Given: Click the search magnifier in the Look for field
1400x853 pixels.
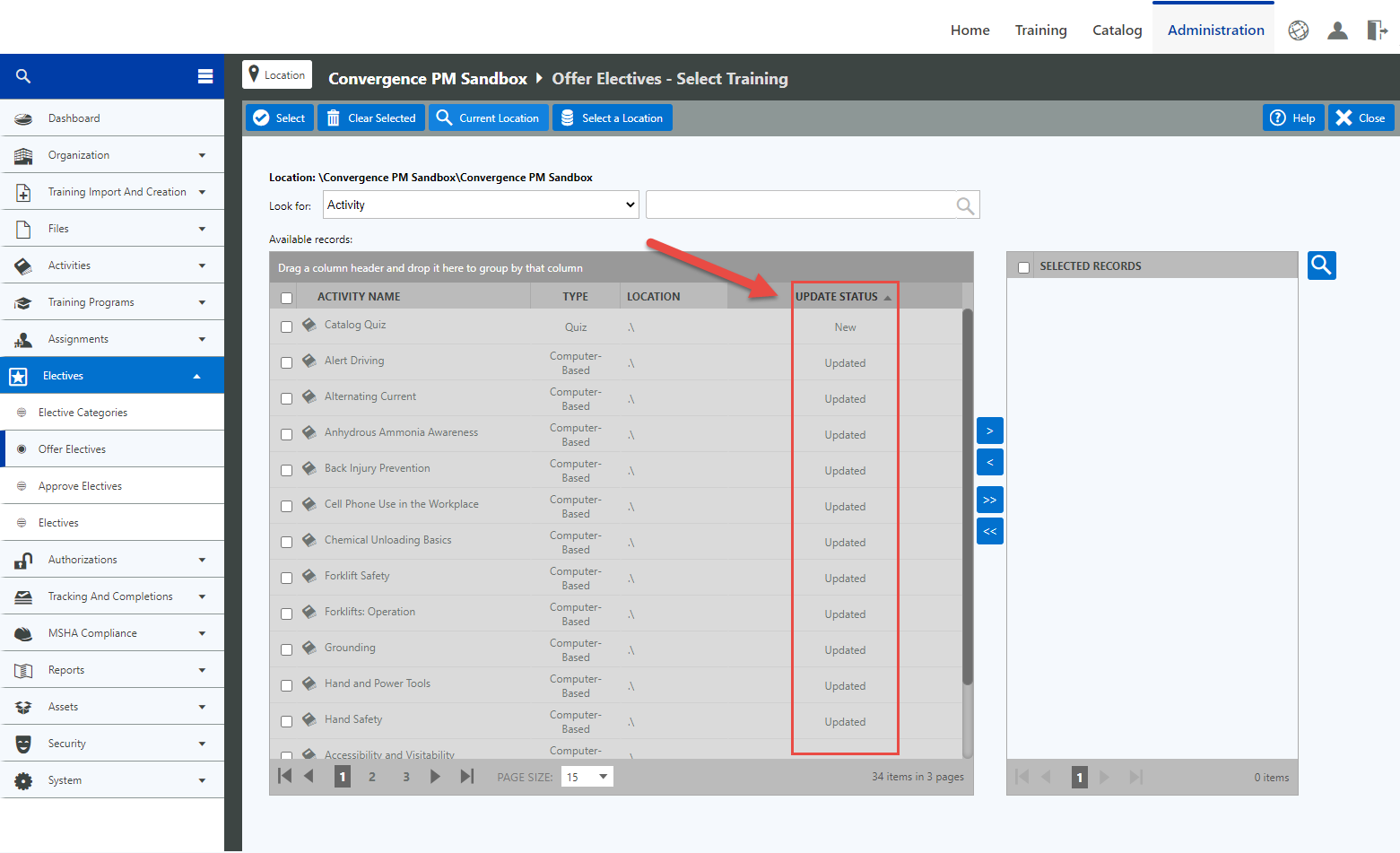Looking at the screenshot, I should 965,205.
